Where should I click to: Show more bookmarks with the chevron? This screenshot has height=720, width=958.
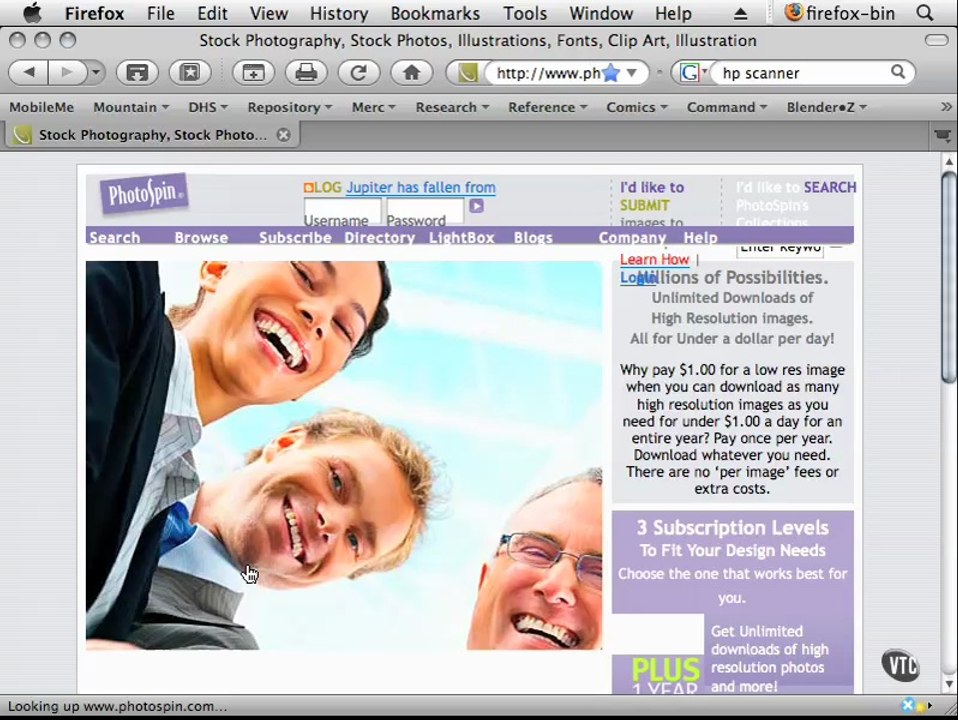pos(946,107)
